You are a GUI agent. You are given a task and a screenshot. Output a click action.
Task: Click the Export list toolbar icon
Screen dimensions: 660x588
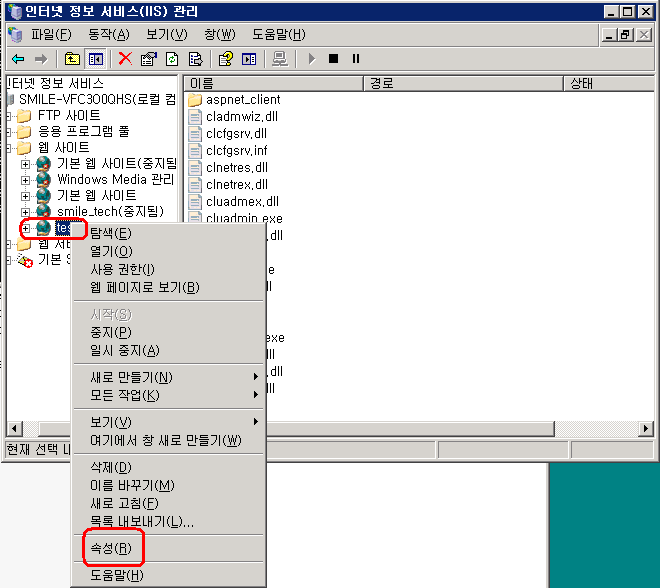(196, 59)
